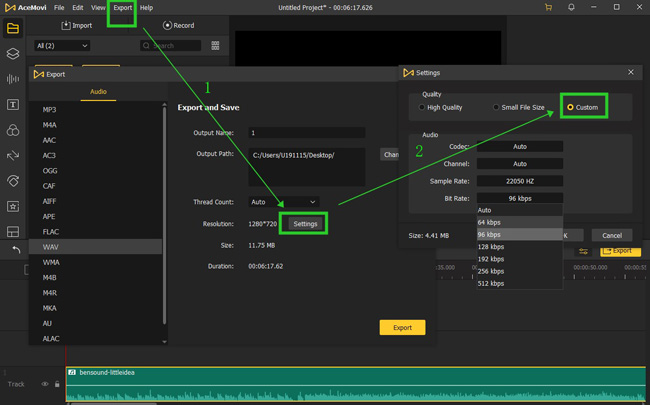Click the Settings button next to Resolution
The image size is (650, 405).
coord(305,224)
